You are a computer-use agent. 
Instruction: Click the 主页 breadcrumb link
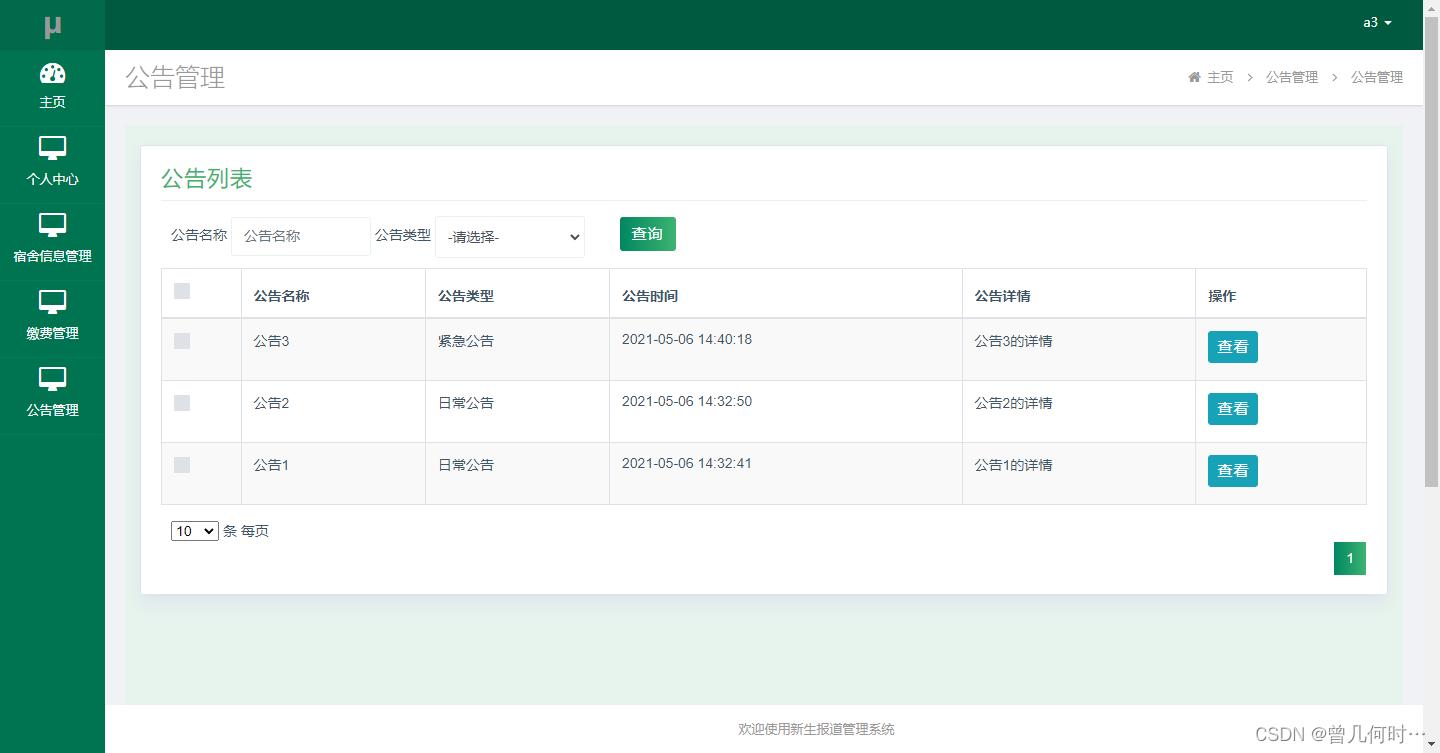1220,77
